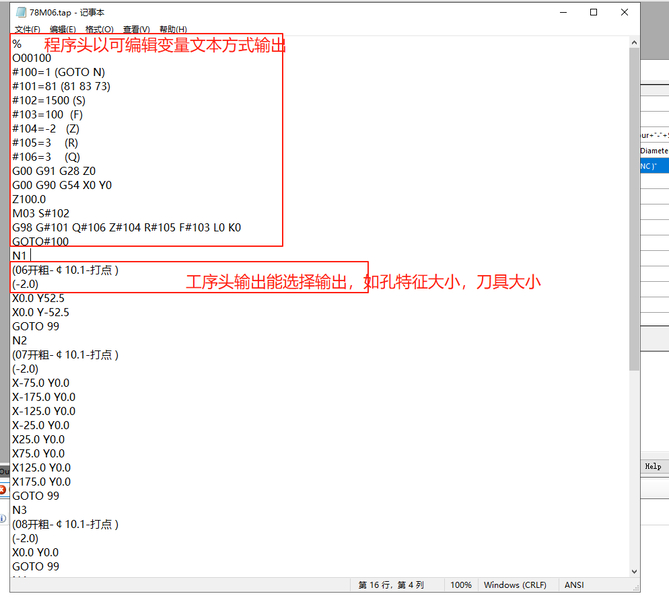Open the 编辑(E) menu

point(63,29)
